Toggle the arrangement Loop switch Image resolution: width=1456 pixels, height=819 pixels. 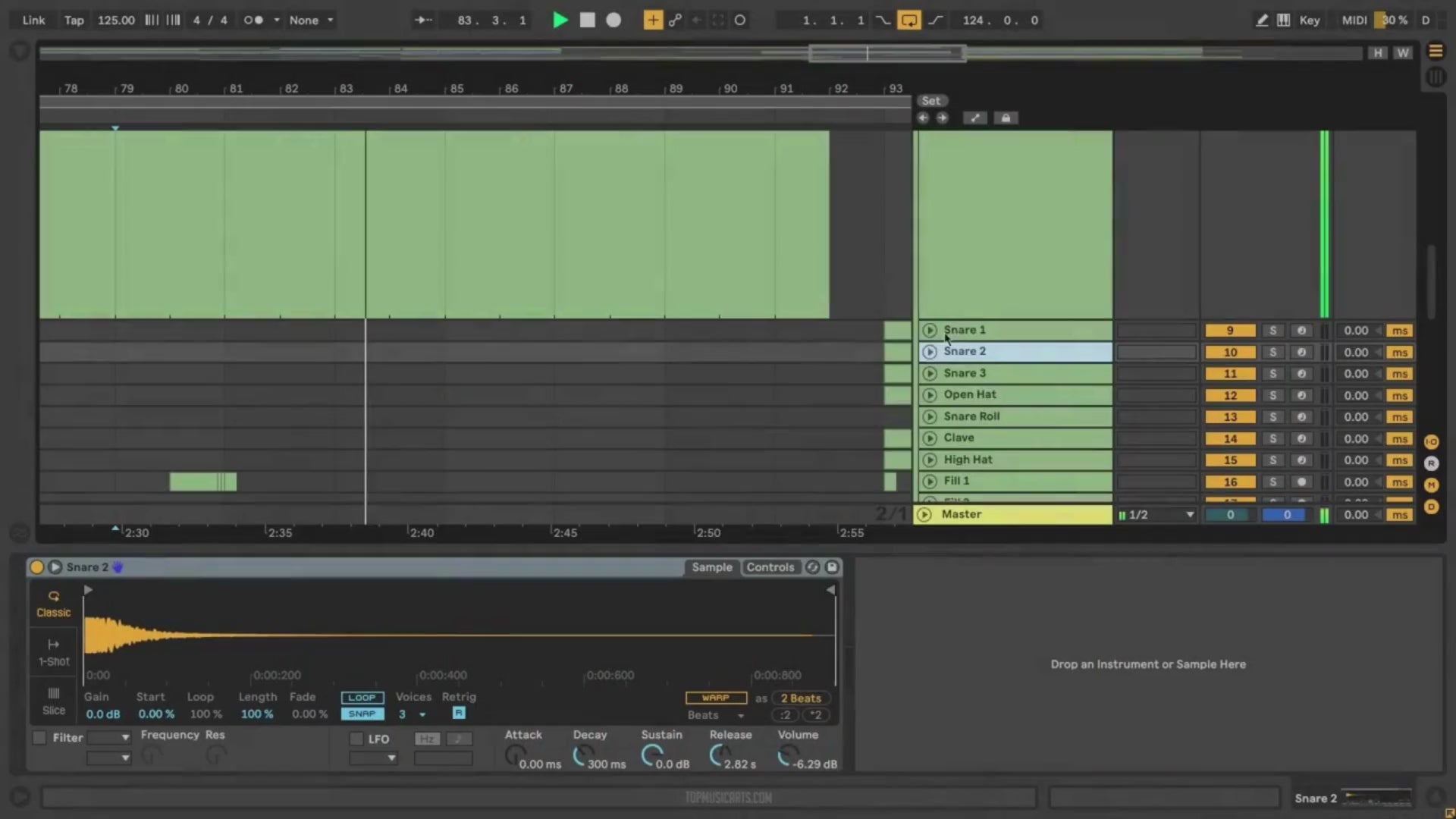[908, 20]
